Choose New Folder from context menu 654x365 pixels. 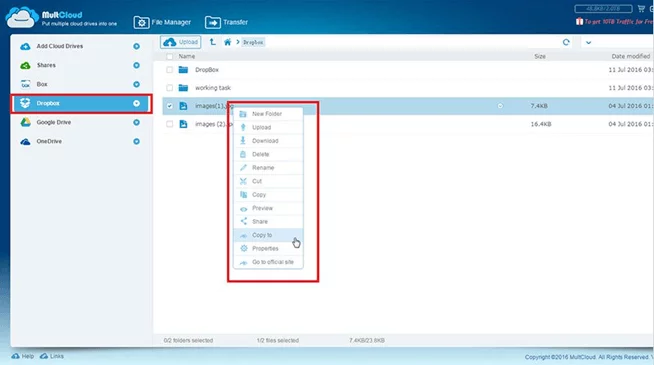(268, 114)
